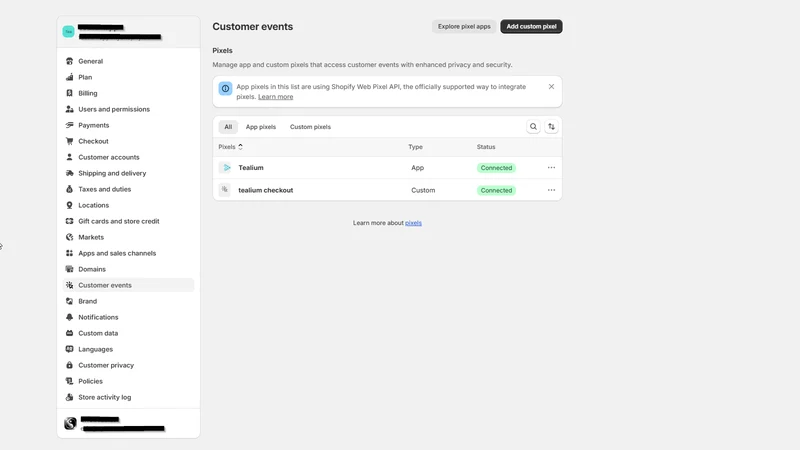Open the tealium checkout pixel

(x=265, y=190)
